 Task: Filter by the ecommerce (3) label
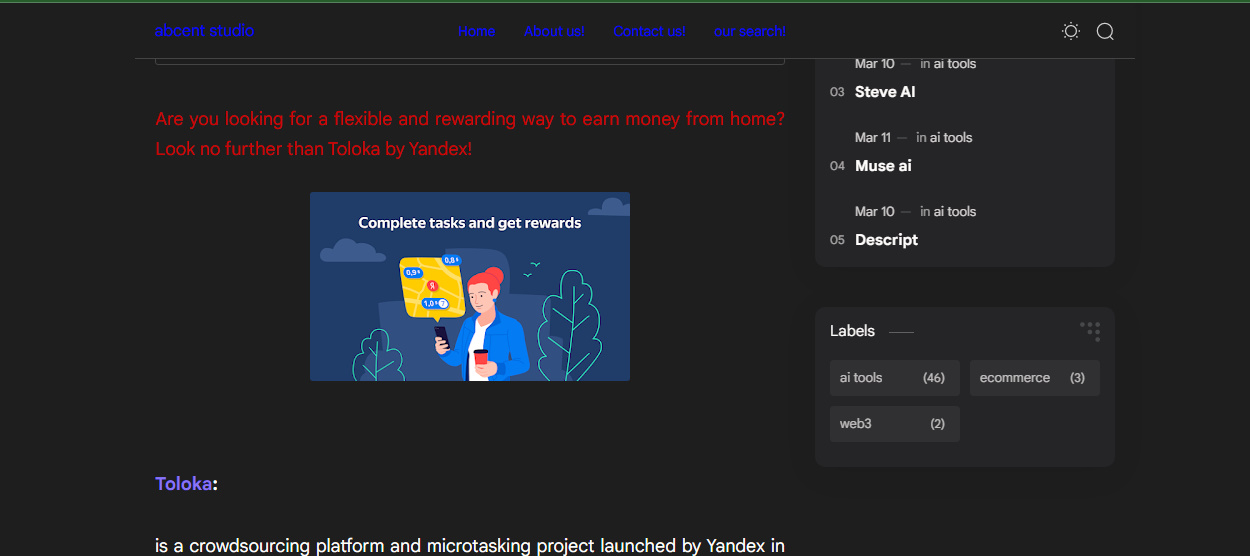tap(1035, 378)
